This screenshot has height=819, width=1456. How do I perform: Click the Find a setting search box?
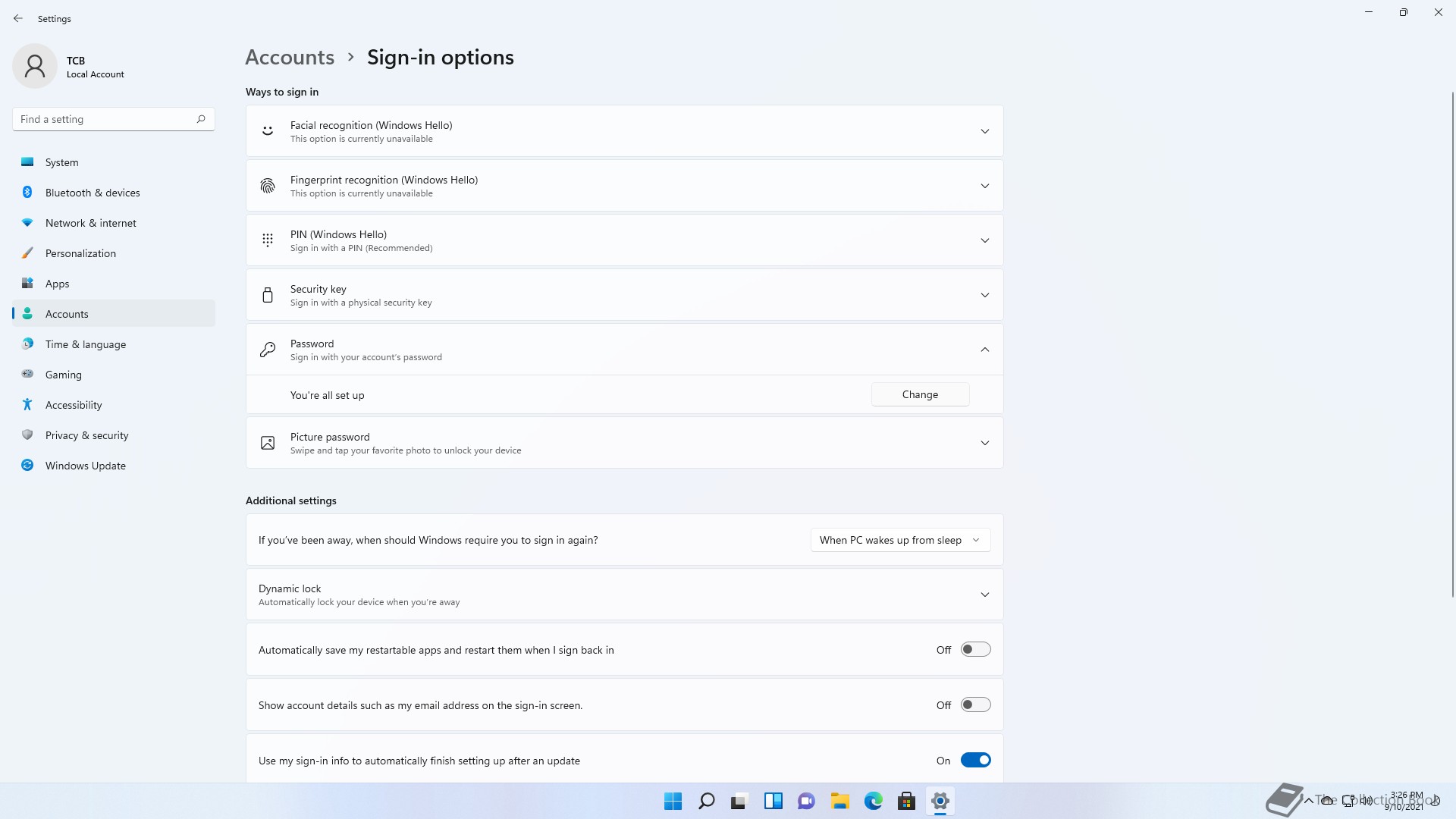114,119
